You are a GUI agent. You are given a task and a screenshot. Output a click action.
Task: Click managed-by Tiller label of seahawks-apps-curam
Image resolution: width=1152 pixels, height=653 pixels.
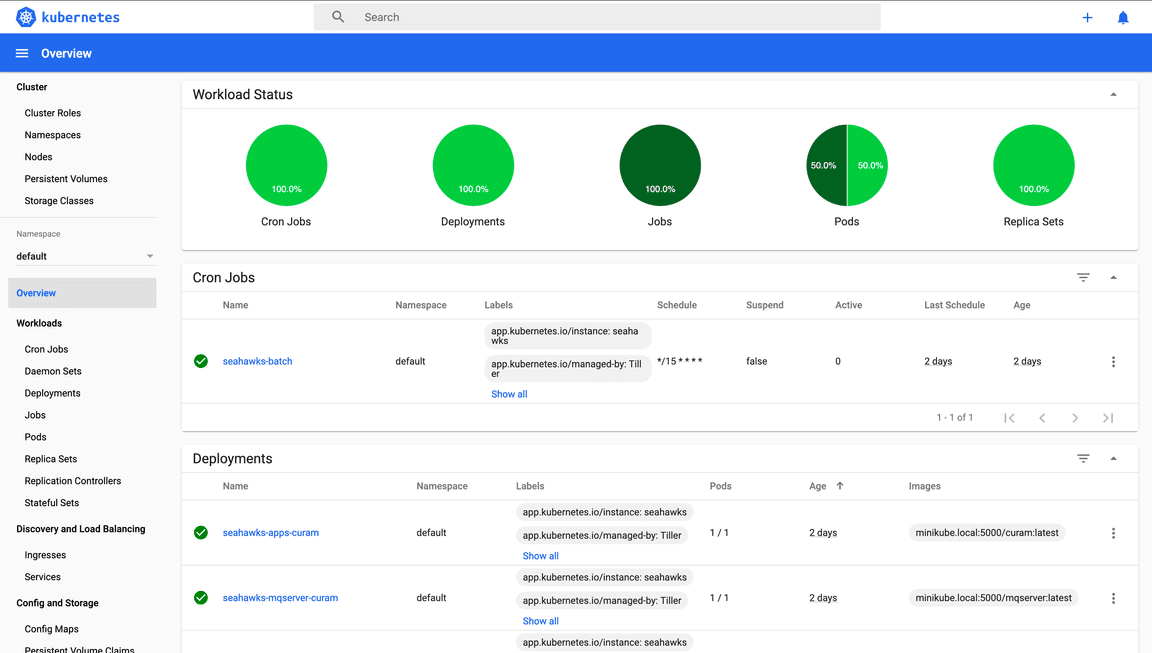(602, 535)
